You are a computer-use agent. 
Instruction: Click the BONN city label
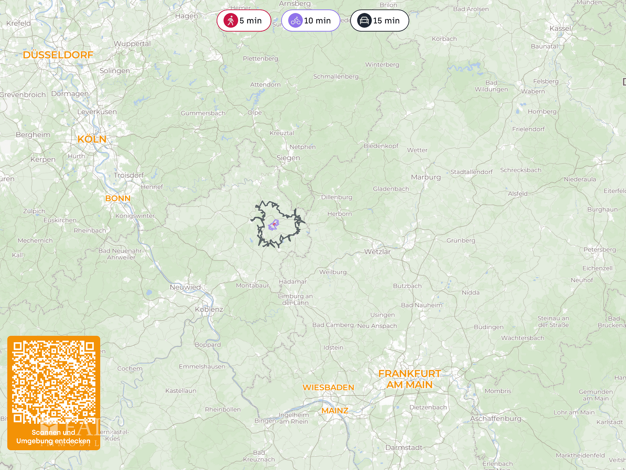118,198
